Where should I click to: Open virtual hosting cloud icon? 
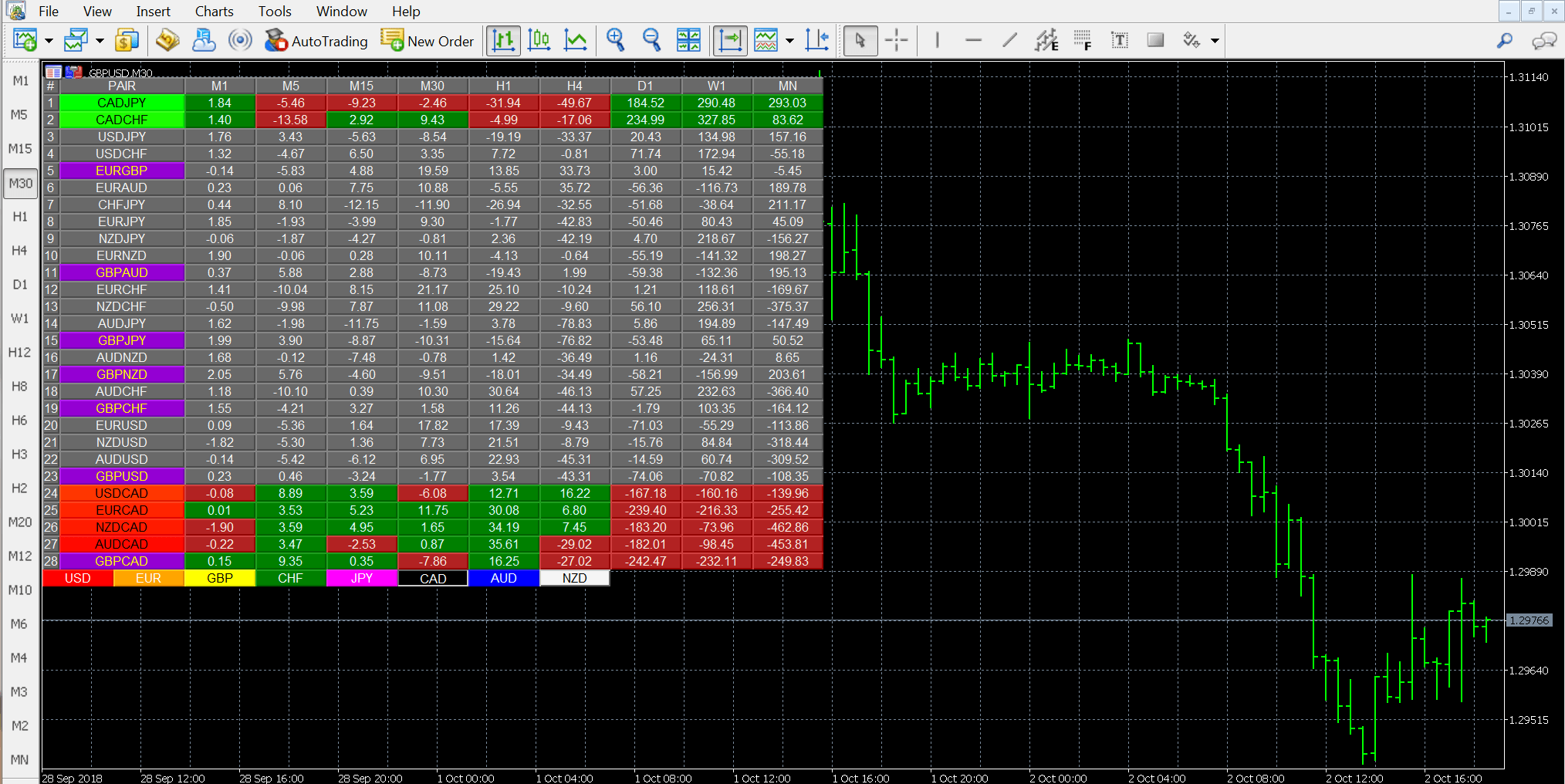pyautogui.click(x=204, y=40)
